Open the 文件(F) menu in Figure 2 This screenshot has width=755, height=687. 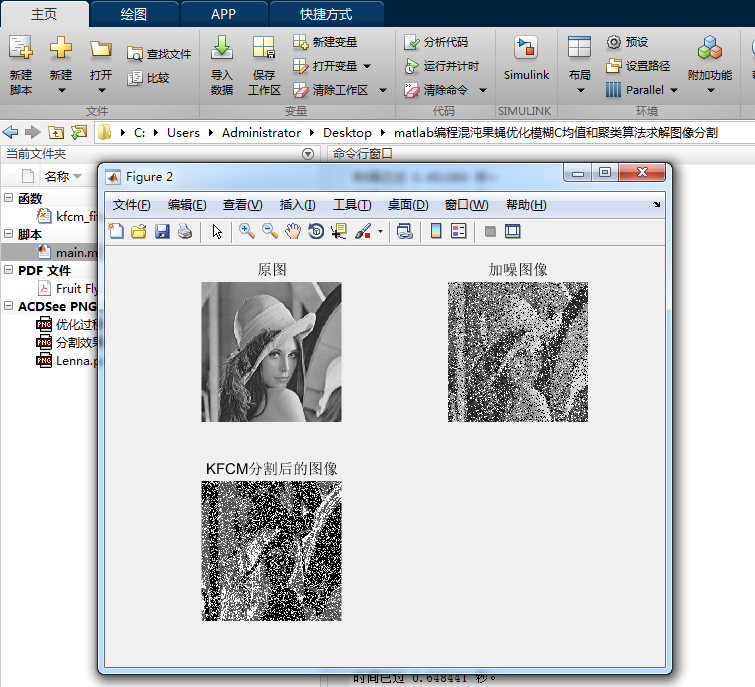click(x=131, y=205)
